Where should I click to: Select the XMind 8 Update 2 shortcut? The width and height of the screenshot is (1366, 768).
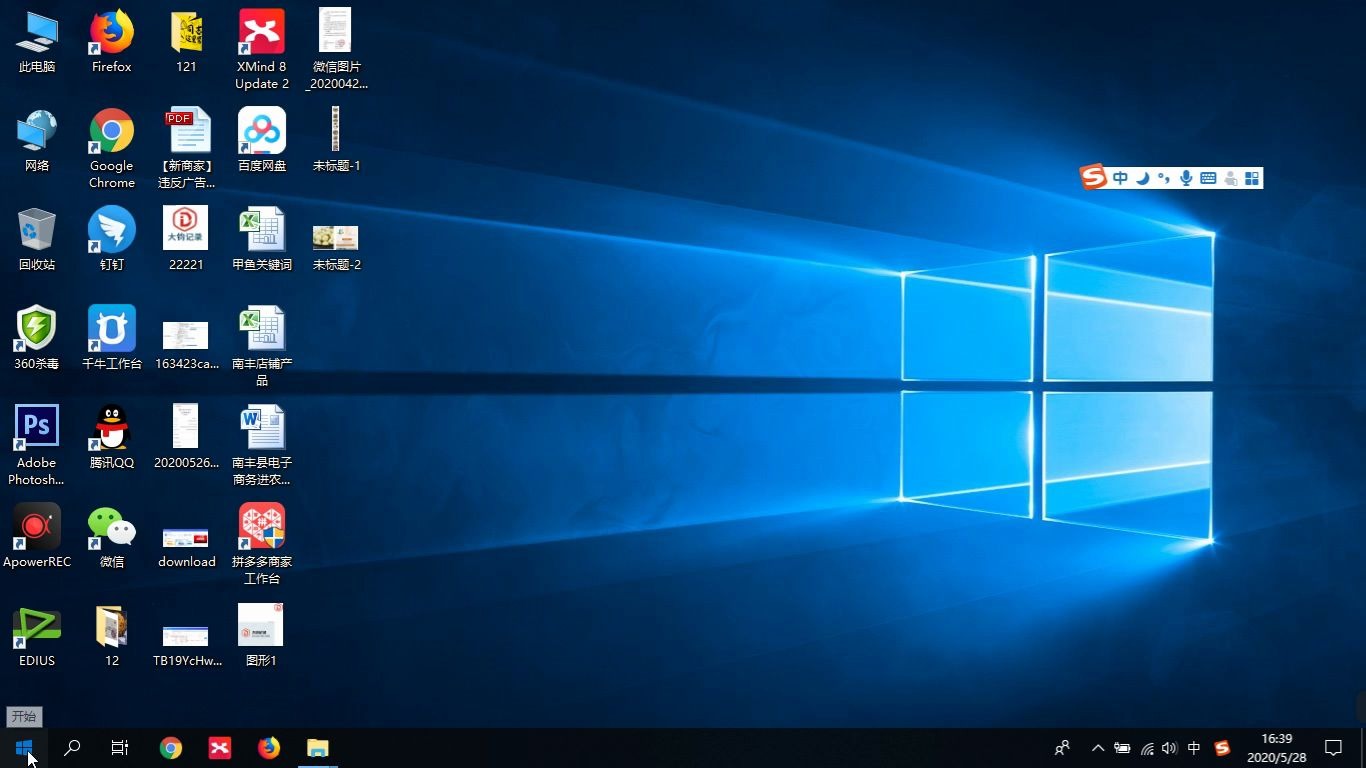(x=262, y=49)
